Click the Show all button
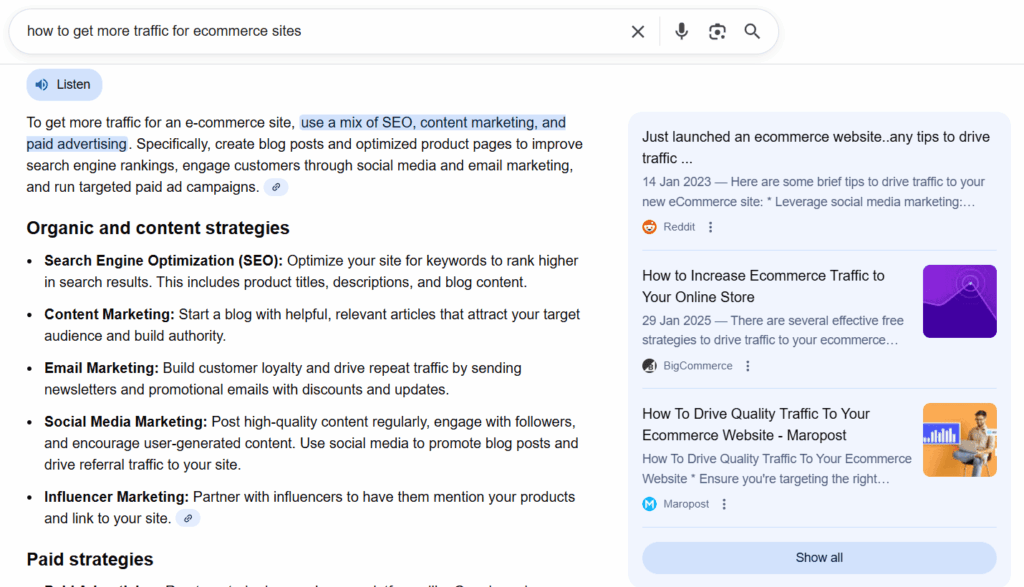Image resolution: width=1024 pixels, height=587 pixels. (x=819, y=557)
